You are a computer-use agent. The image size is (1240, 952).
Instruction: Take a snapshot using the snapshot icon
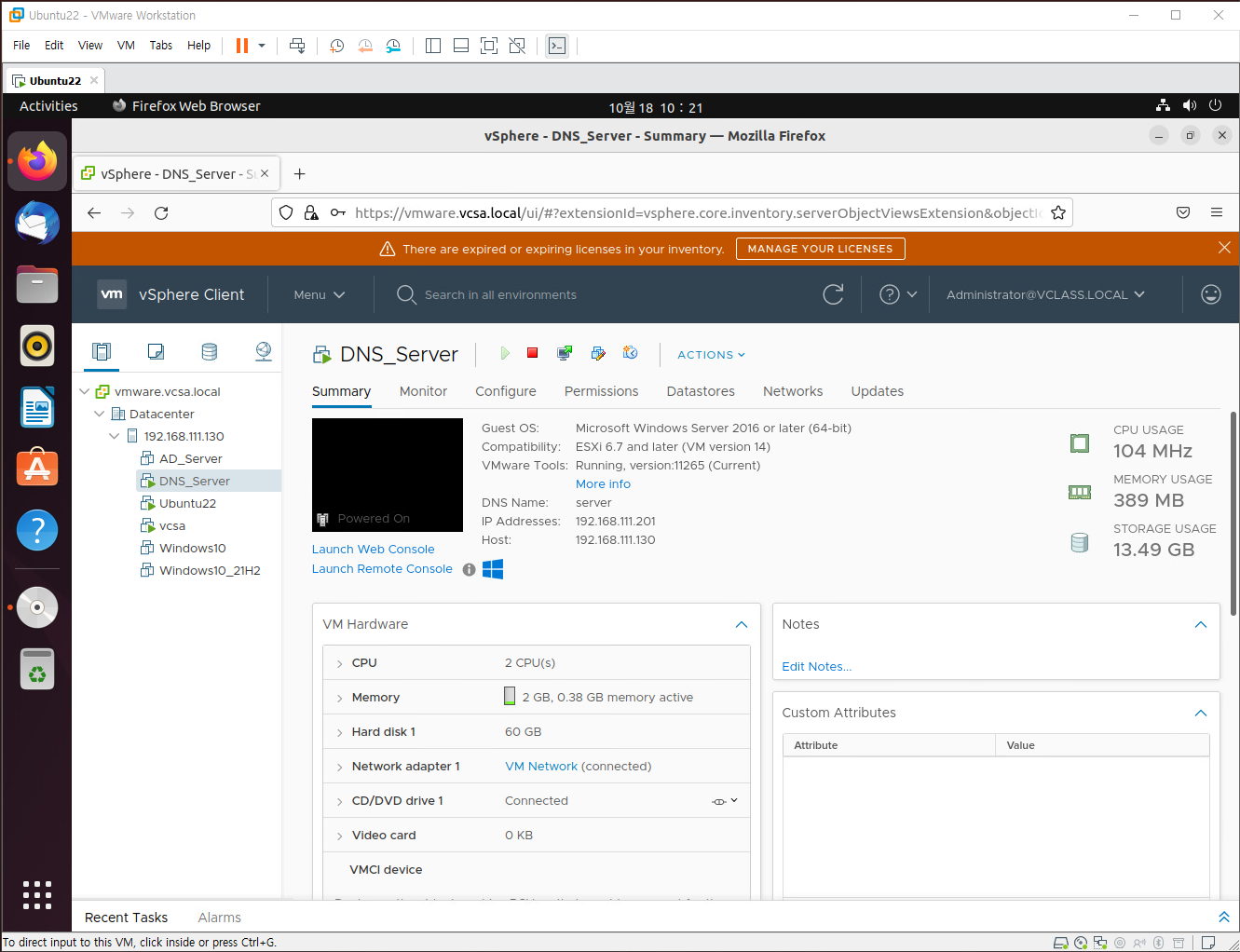pos(631,353)
